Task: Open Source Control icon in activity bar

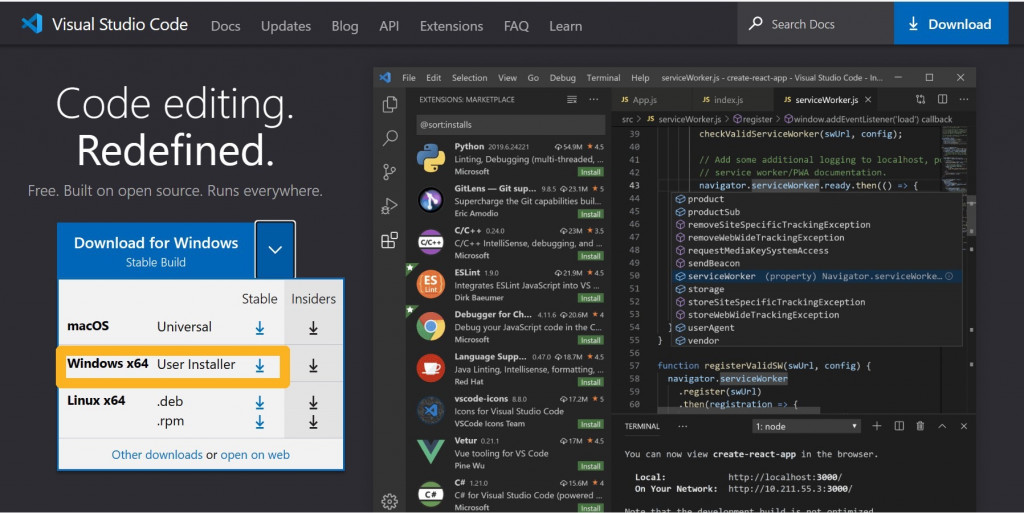Action: point(390,172)
